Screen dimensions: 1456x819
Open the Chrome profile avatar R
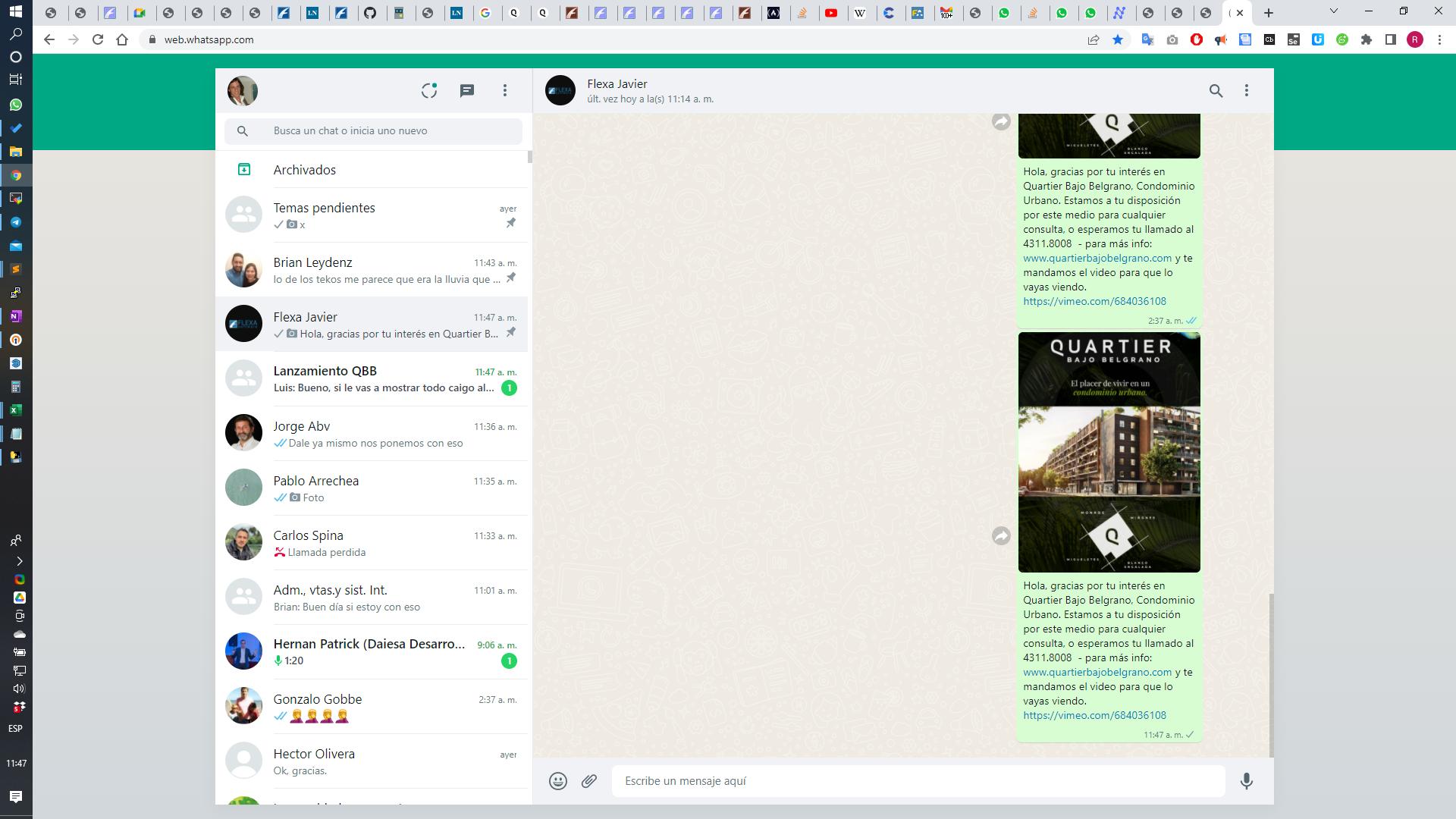tap(1415, 39)
